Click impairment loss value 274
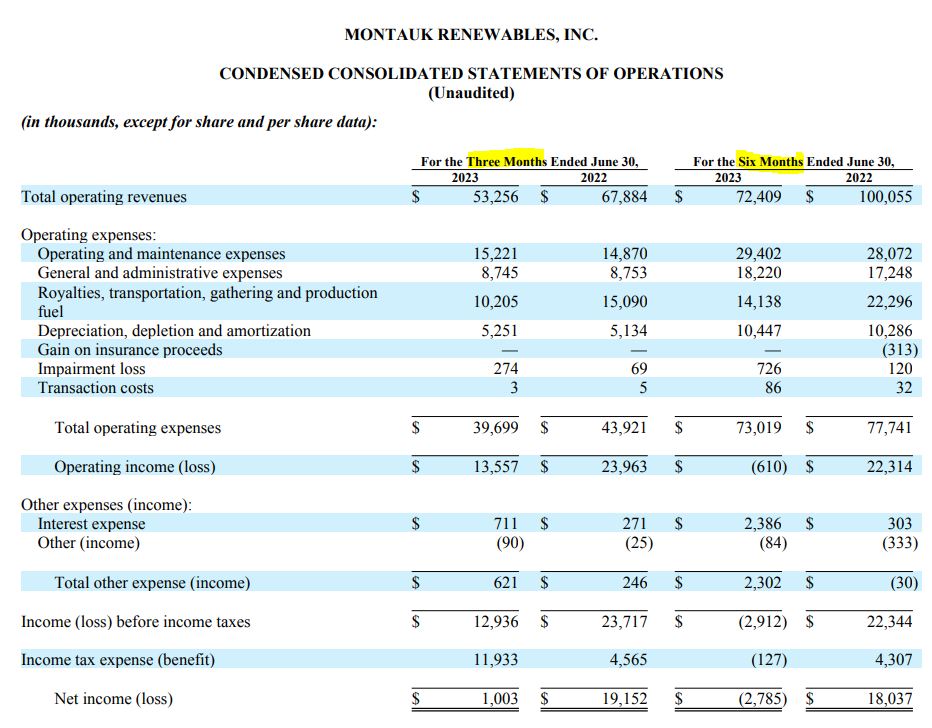 (x=506, y=369)
